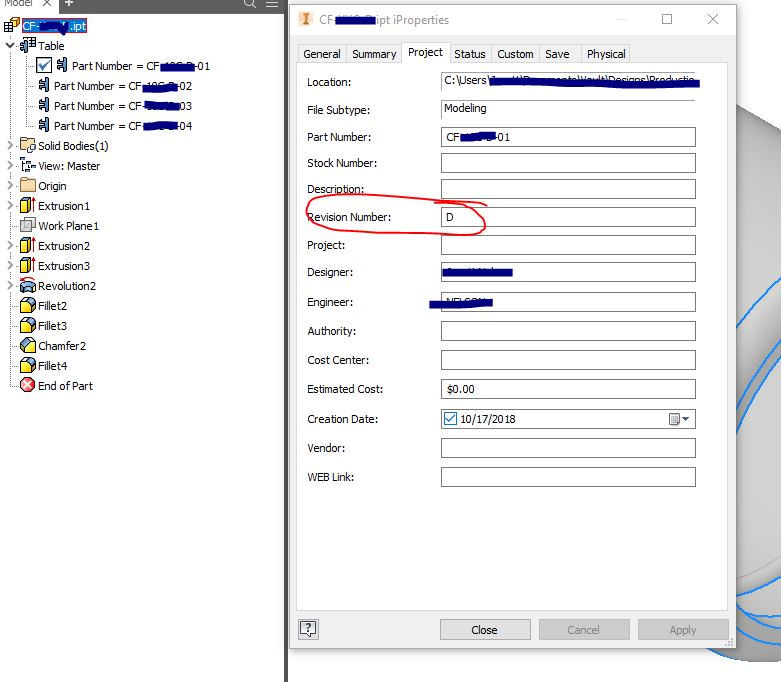Click the Close button in iProperties
781x682 pixels.
[485, 630]
